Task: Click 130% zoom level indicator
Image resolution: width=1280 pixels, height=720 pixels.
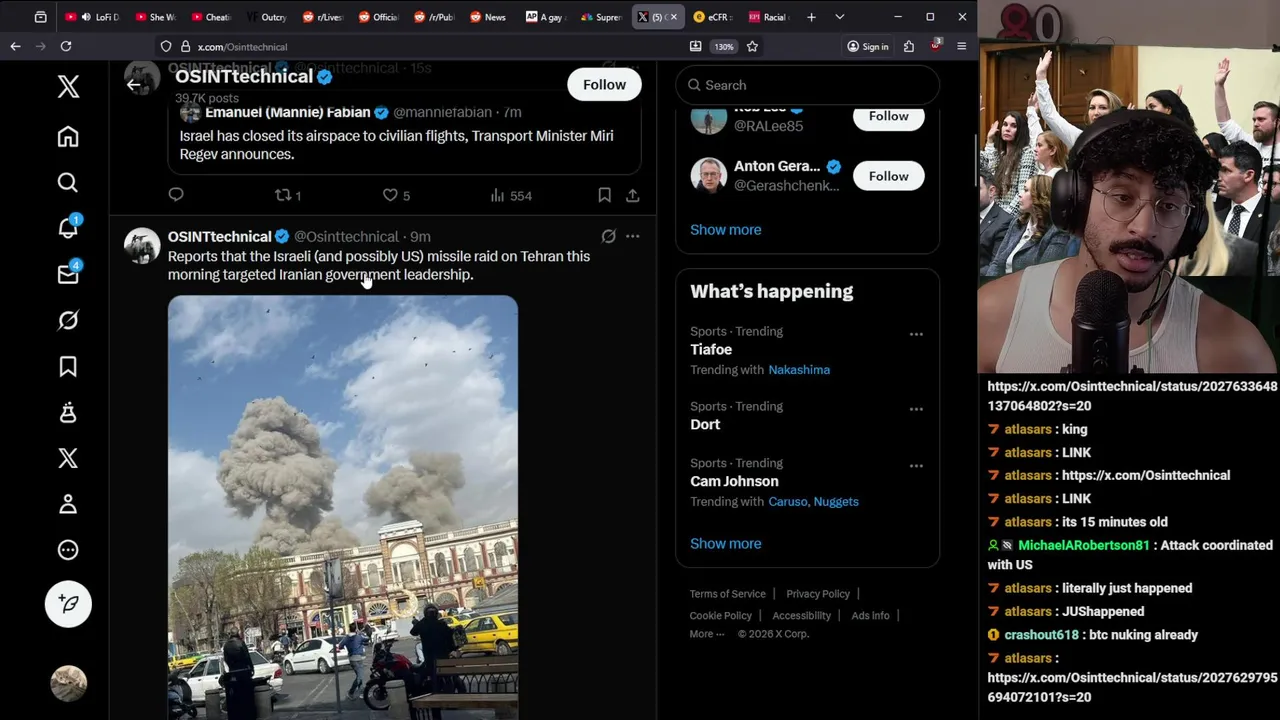Action: pyautogui.click(x=723, y=46)
